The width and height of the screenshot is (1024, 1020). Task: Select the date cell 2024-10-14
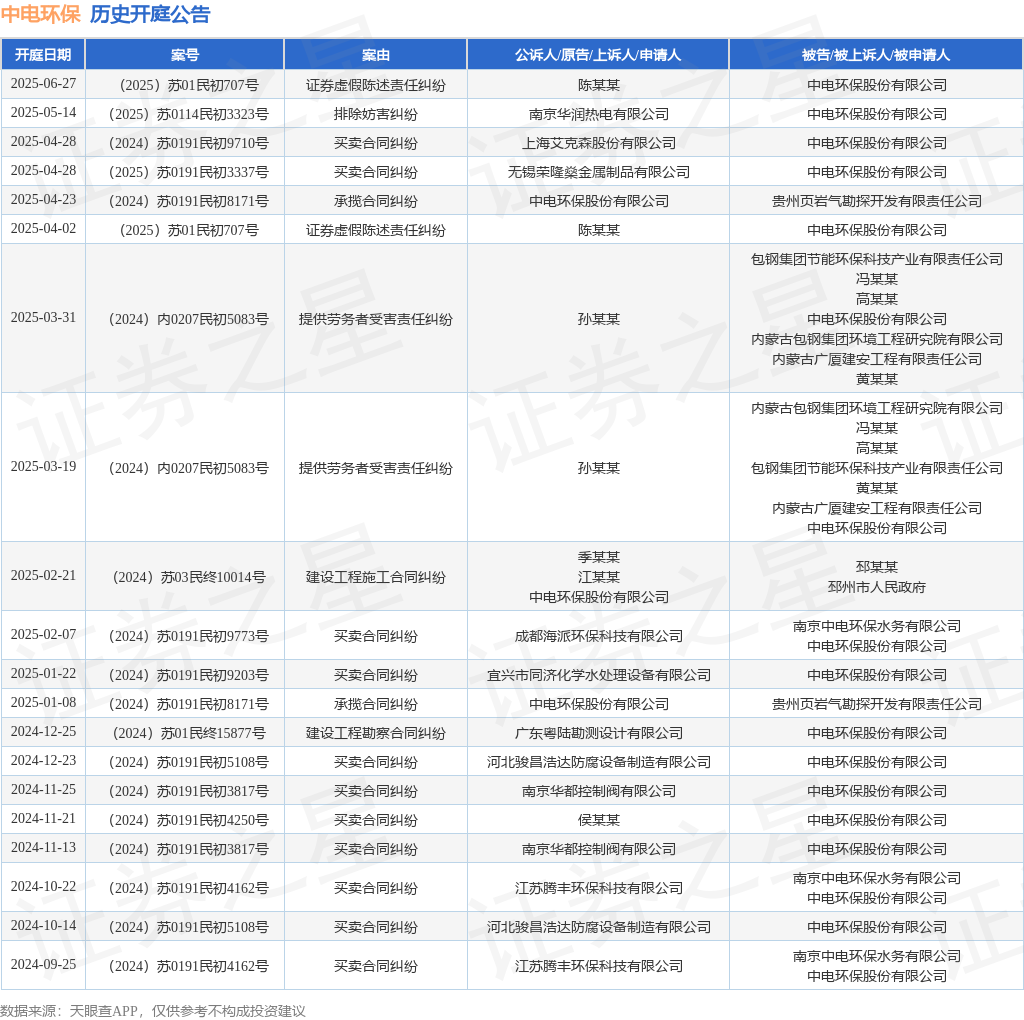point(43,925)
